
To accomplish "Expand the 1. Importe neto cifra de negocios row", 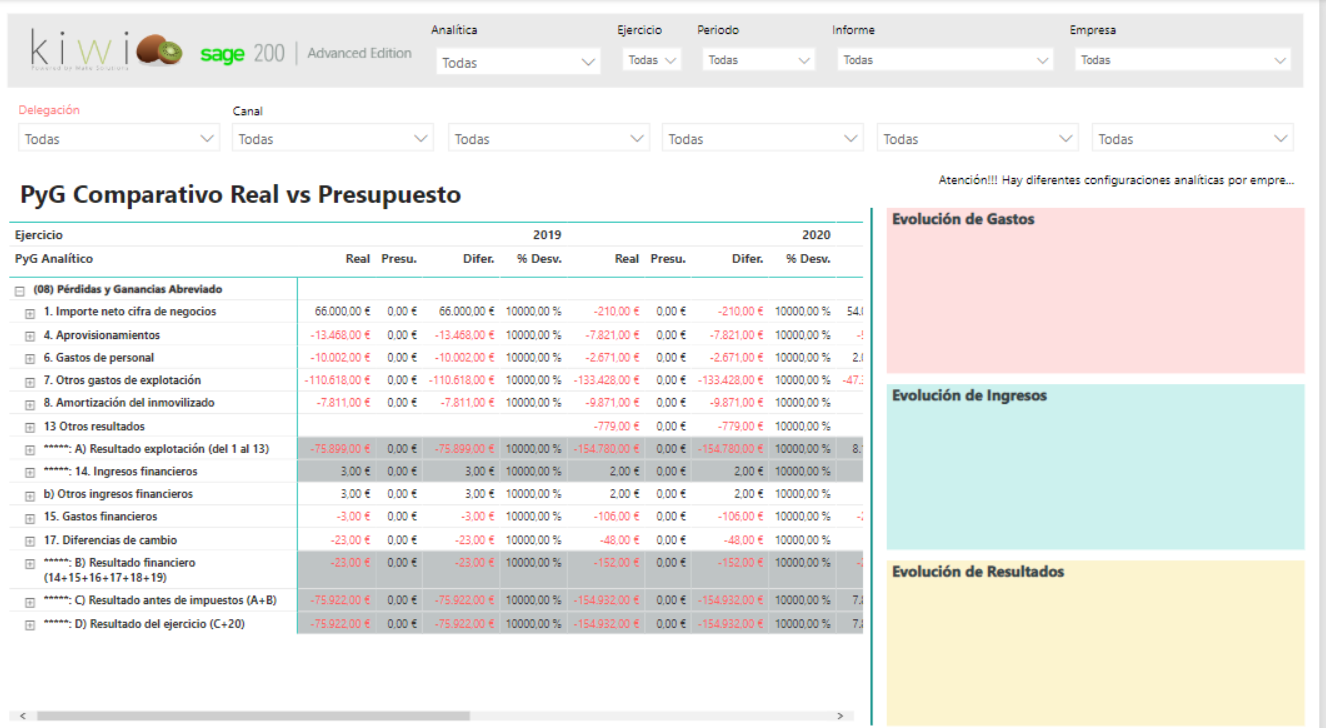I will (30, 313).
